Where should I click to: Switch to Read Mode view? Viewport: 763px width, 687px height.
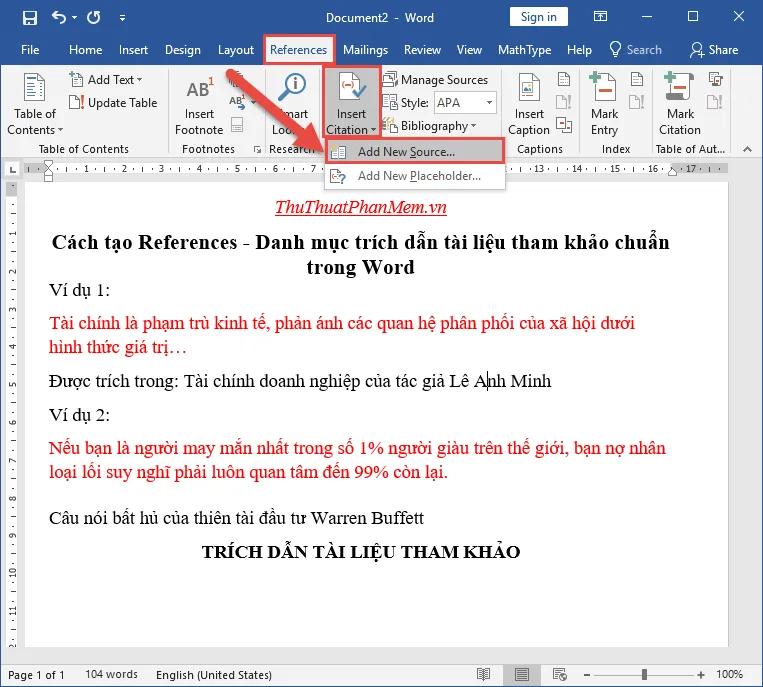[484, 675]
